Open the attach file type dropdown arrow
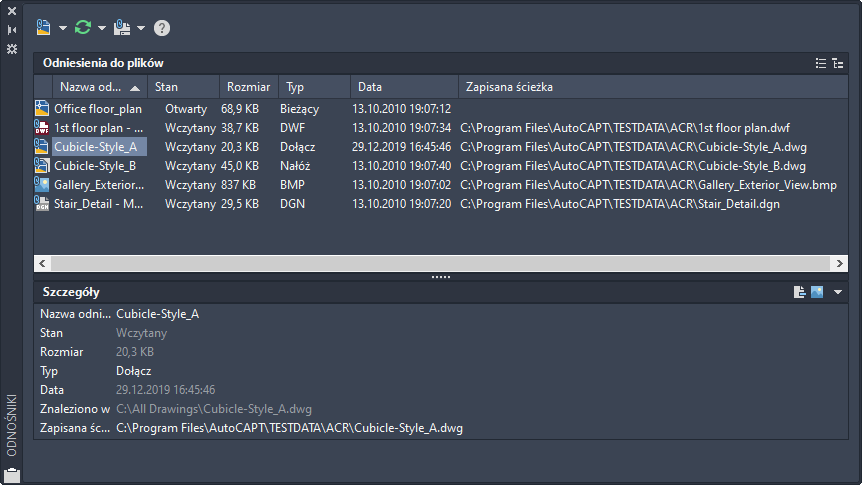 point(62,28)
